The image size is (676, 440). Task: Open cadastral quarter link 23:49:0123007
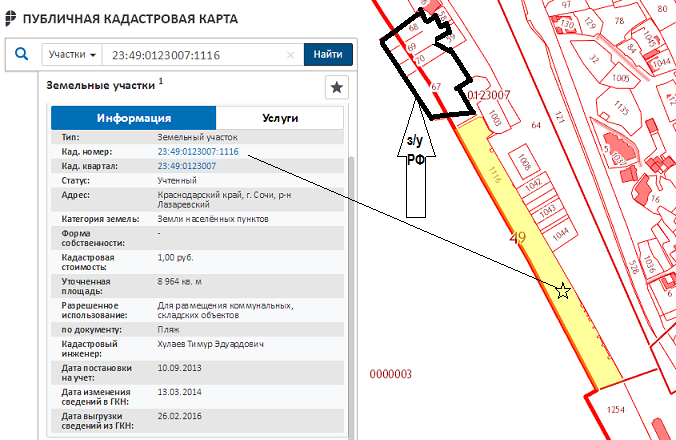tap(187, 166)
